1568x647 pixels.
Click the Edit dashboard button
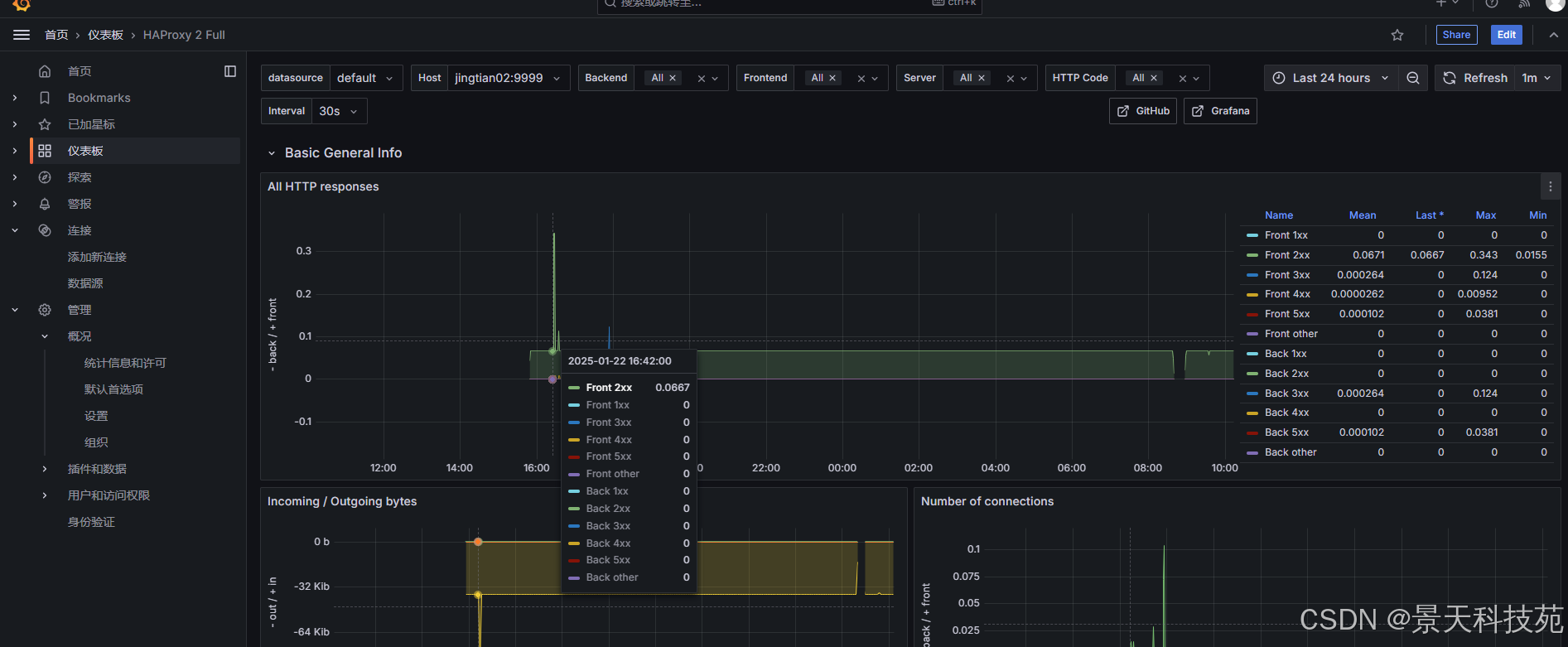tap(1507, 35)
